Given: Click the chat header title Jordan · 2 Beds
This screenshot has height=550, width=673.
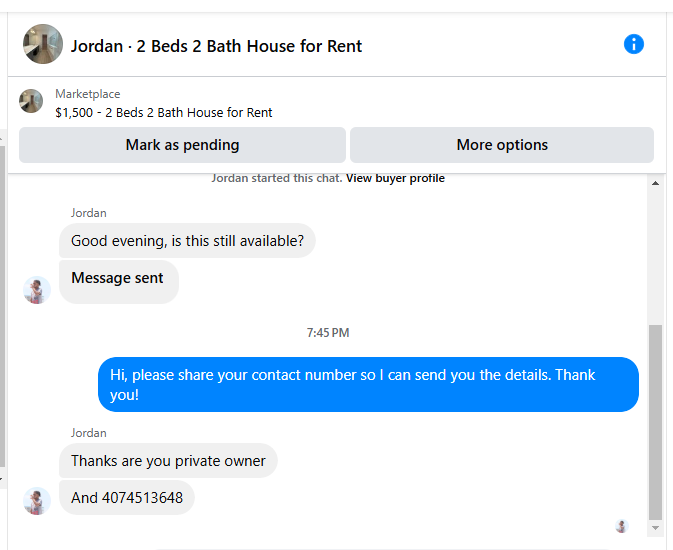Looking at the screenshot, I should tap(216, 46).
